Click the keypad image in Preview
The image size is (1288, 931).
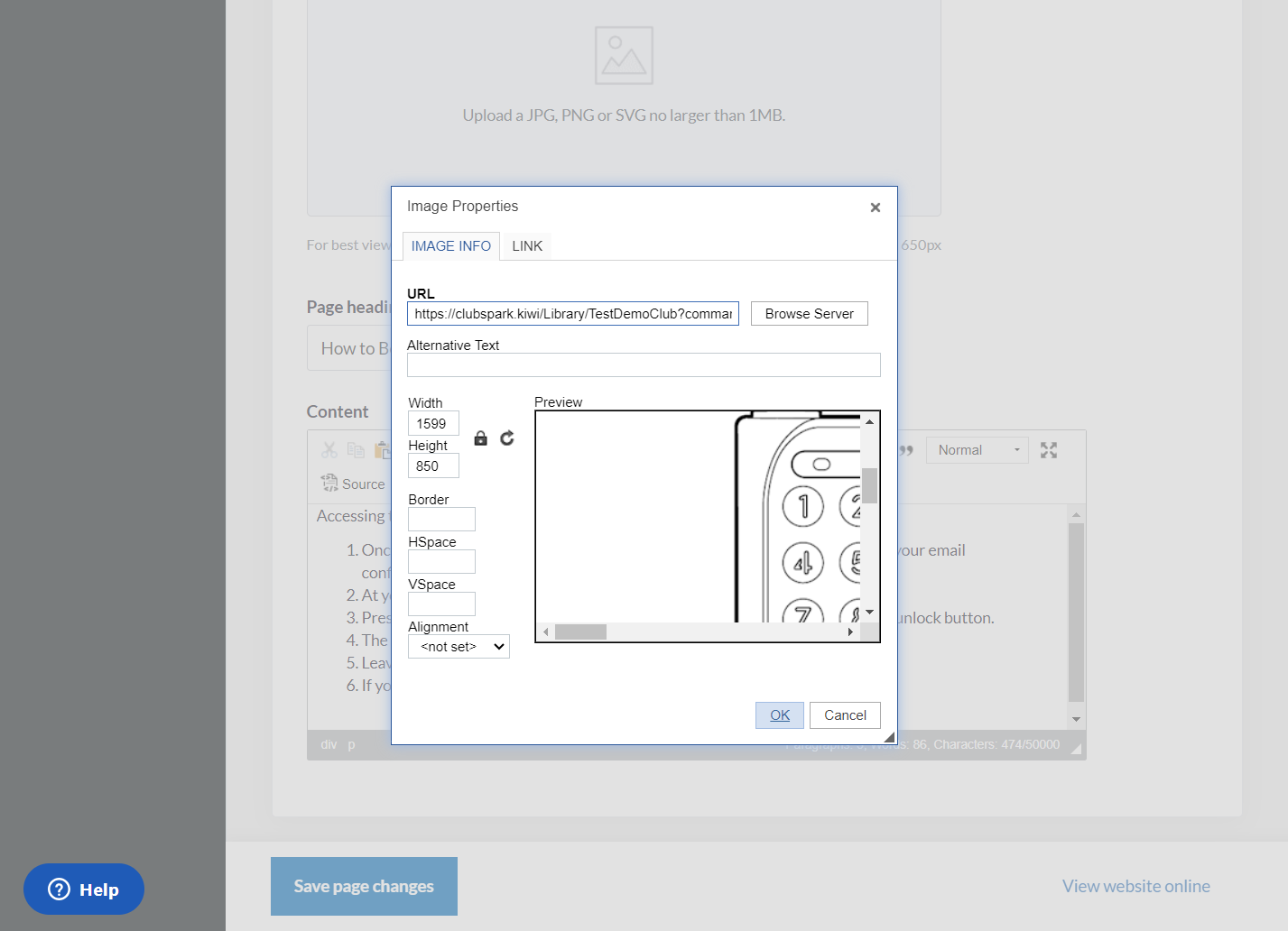click(797, 518)
